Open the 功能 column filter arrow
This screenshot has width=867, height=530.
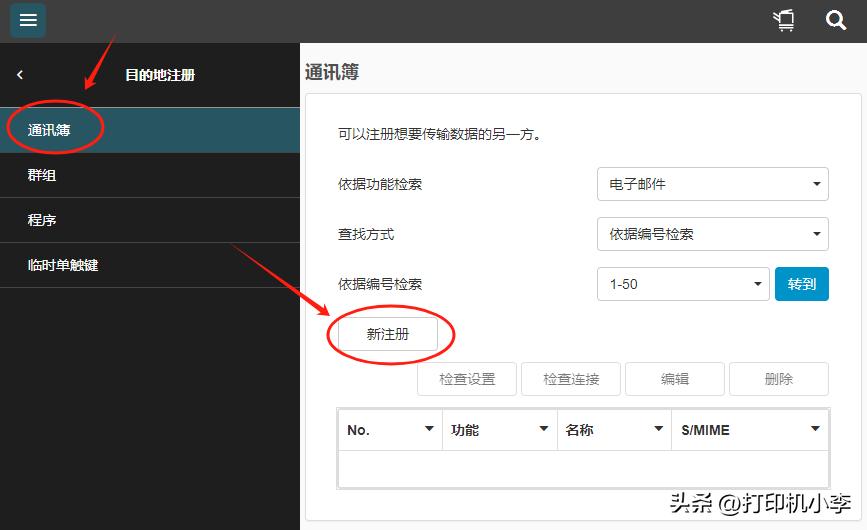[544, 429]
